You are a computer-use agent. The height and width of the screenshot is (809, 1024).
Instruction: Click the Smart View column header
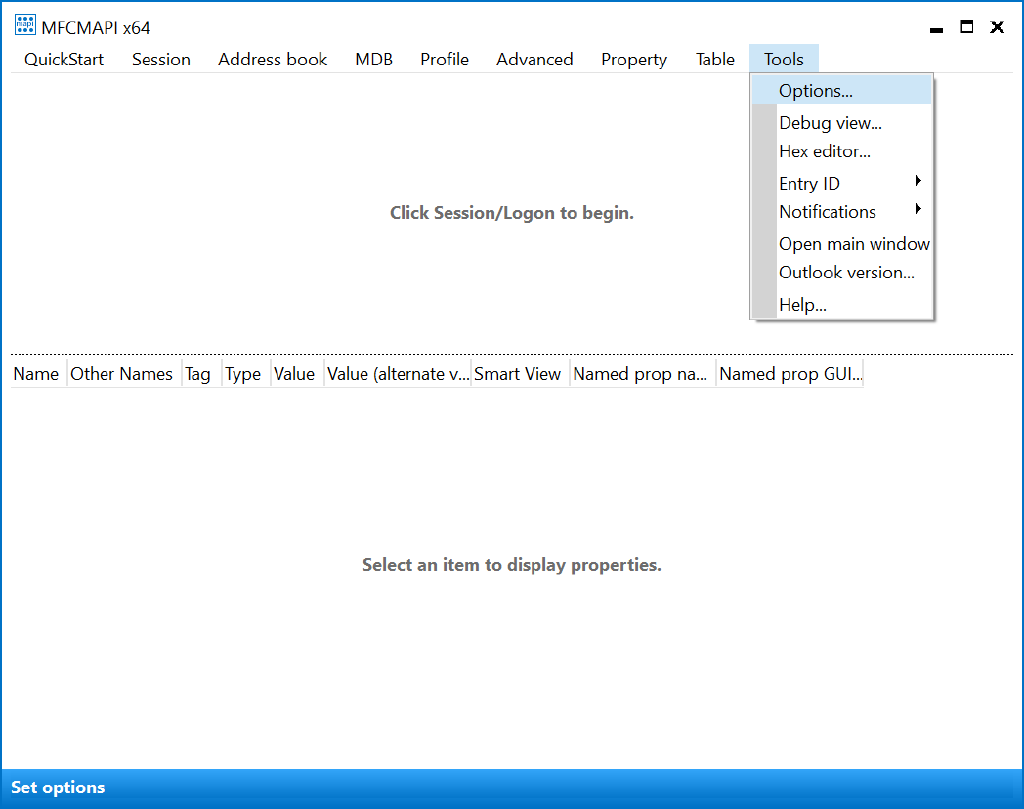[518, 373]
